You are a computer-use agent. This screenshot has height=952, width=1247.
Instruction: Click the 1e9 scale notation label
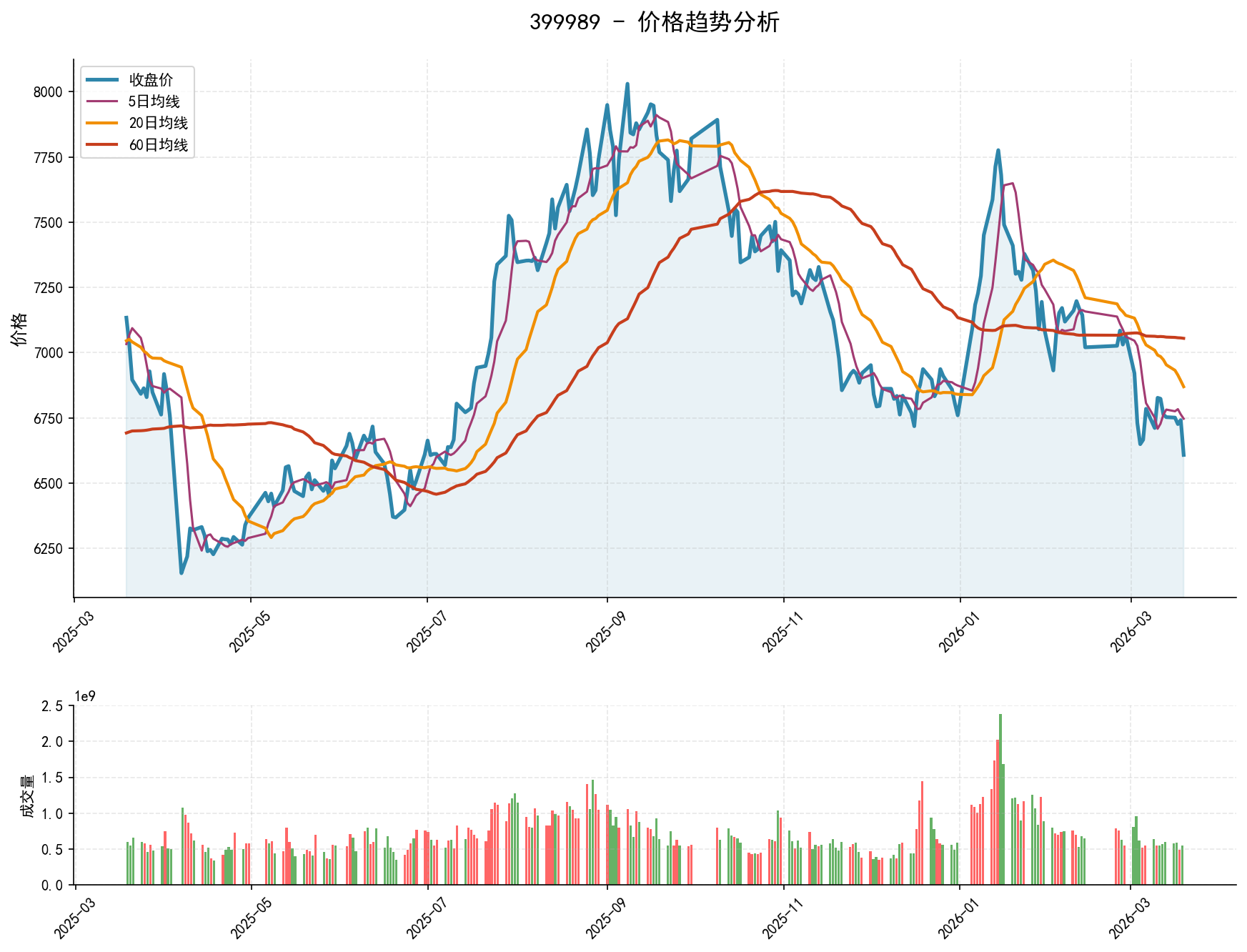pos(85,696)
